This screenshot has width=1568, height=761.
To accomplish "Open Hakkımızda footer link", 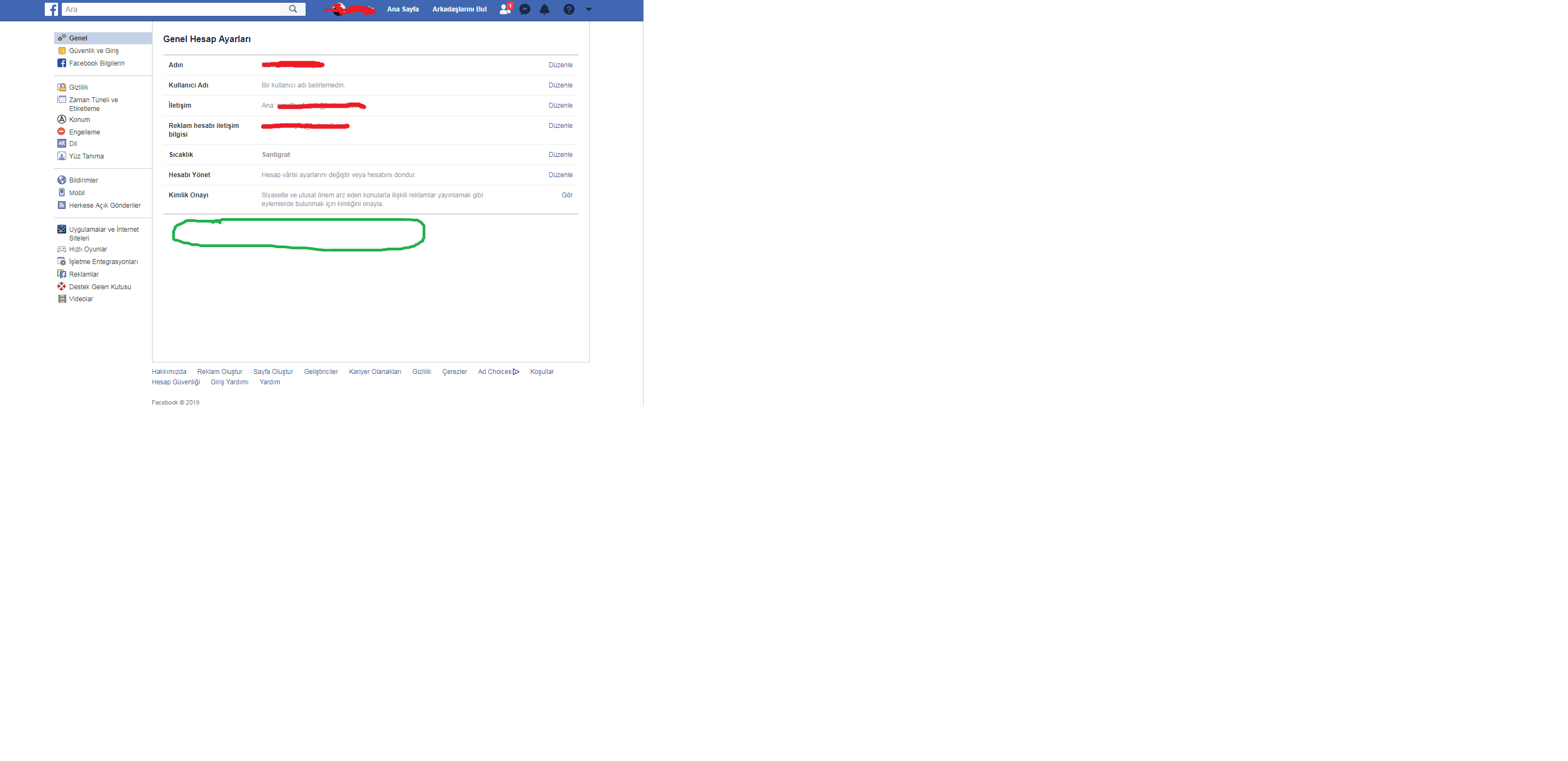I will pos(169,371).
